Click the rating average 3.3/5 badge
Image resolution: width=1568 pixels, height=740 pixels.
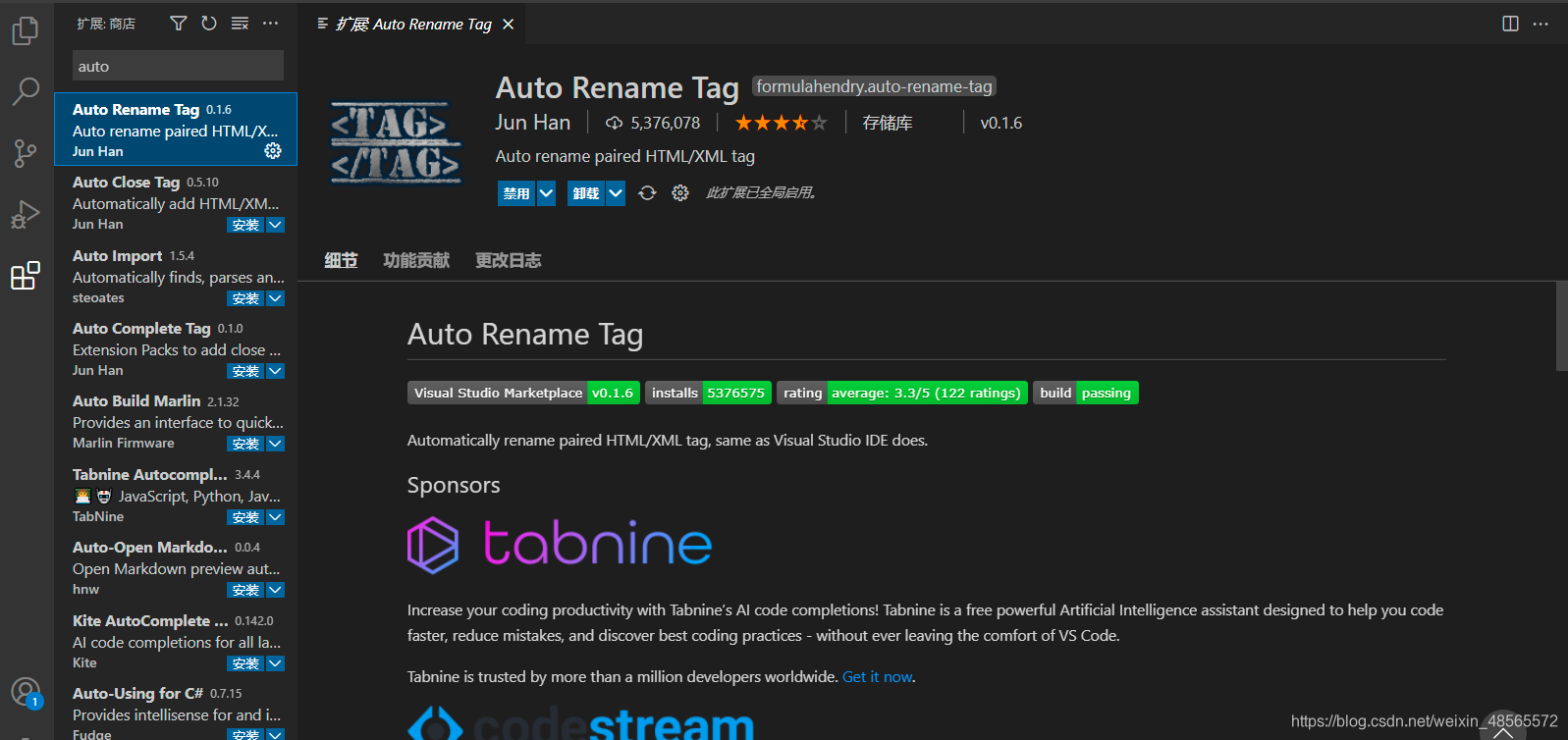(x=902, y=393)
